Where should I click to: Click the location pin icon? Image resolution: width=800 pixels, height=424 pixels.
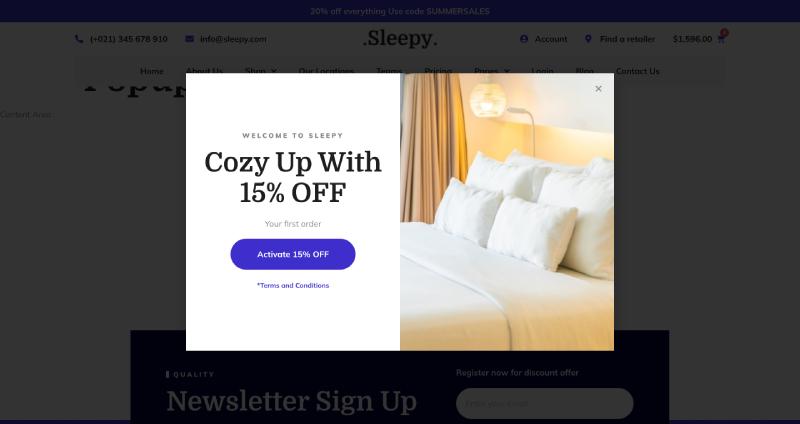coord(588,39)
